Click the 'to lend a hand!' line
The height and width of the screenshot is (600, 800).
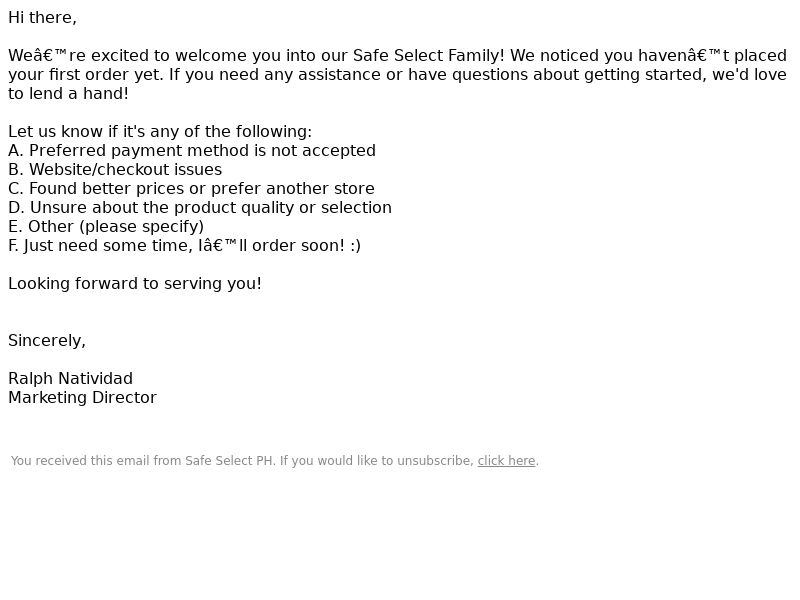pos(68,94)
